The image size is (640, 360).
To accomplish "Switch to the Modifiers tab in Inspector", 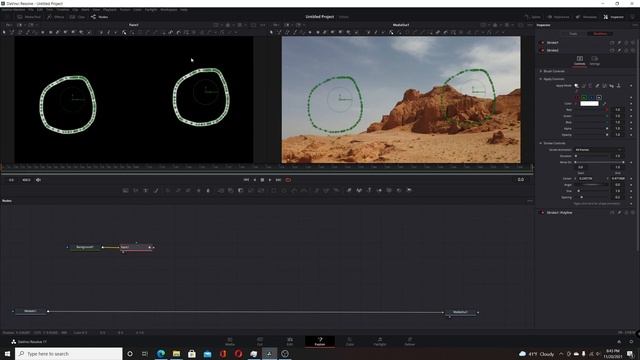I will click(x=600, y=34).
